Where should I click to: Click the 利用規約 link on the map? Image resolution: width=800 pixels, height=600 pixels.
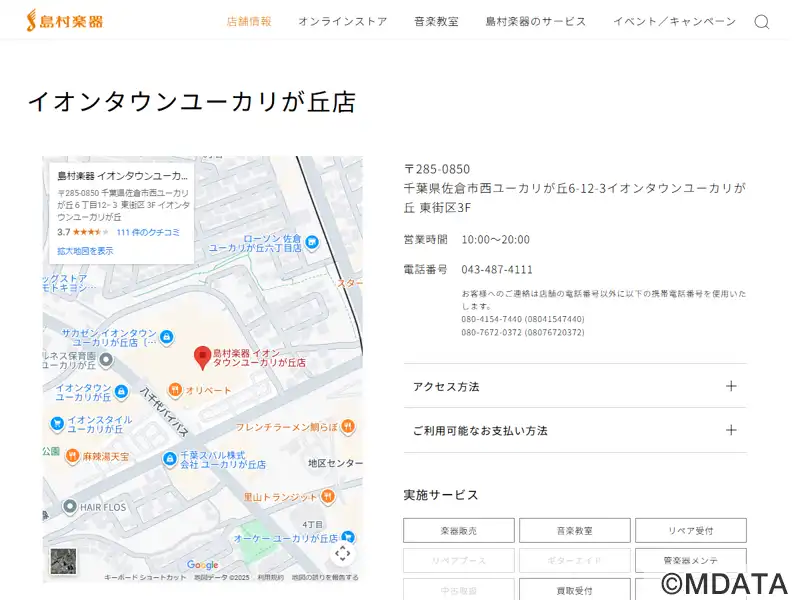[270, 577]
